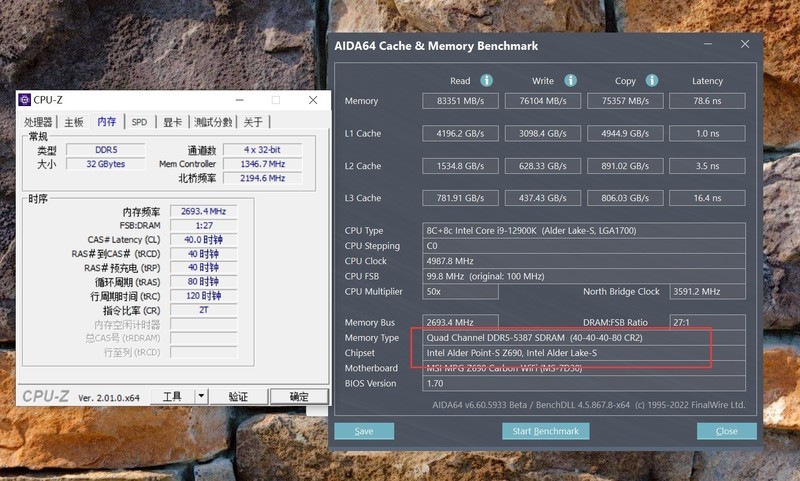
Task: Click L2 Cache read value 1534.8 GB/s
Action: click(460, 166)
